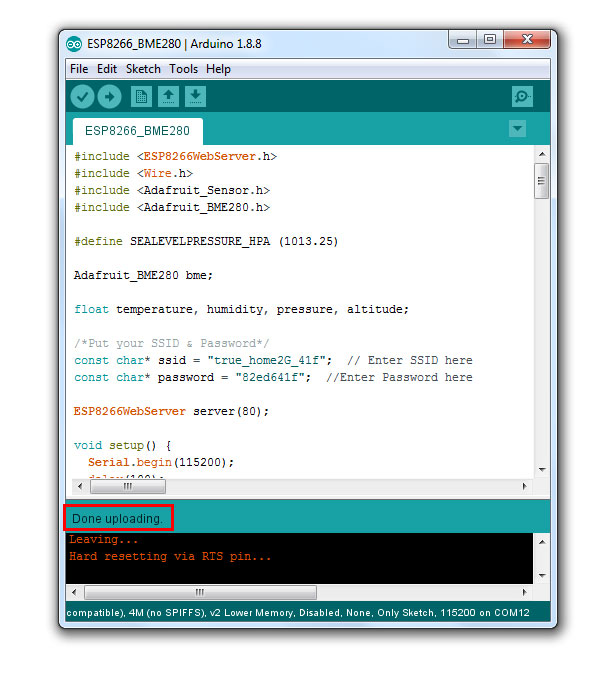Select the ESP8266_BME280 sketch tab
The image size is (614, 680).
pyautogui.click(x=137, y=131)
